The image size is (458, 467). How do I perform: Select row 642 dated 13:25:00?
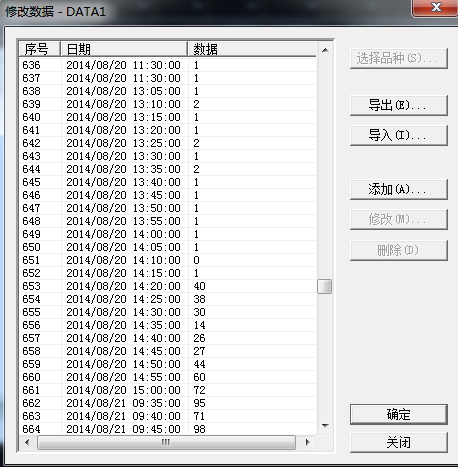click(168, 143)
